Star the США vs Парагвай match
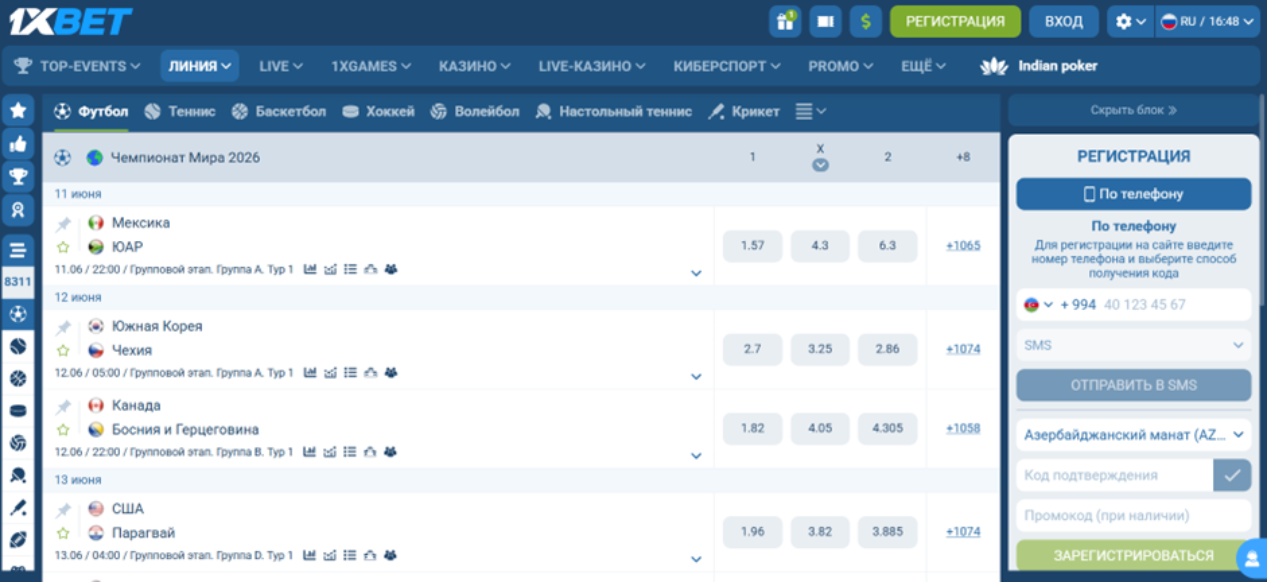This screenshot has height=582, width=1267. click(x=63, y=532)
